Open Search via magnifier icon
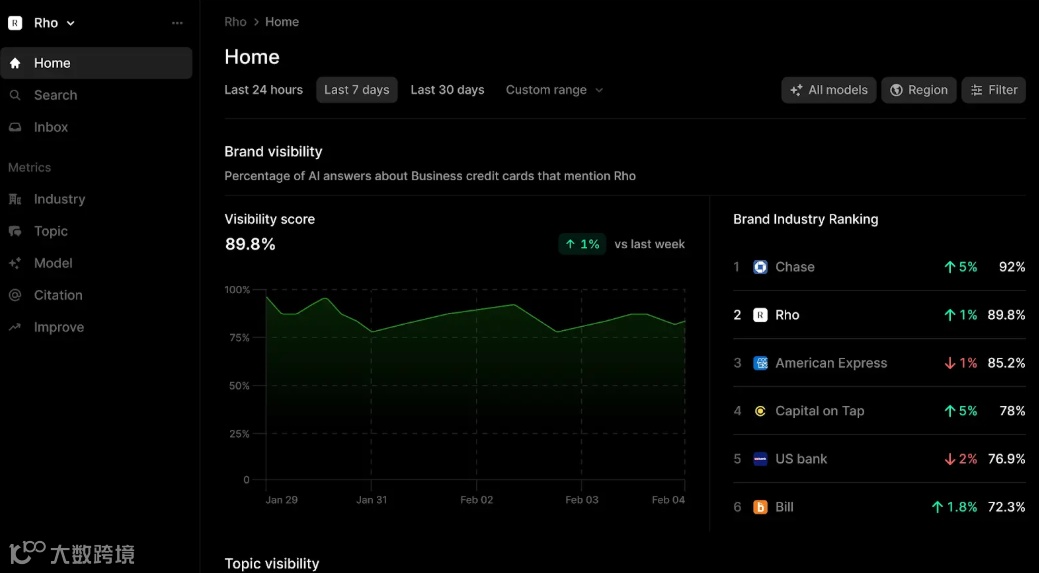This screenshot has width=1039, height=573. tap(15, 95)
